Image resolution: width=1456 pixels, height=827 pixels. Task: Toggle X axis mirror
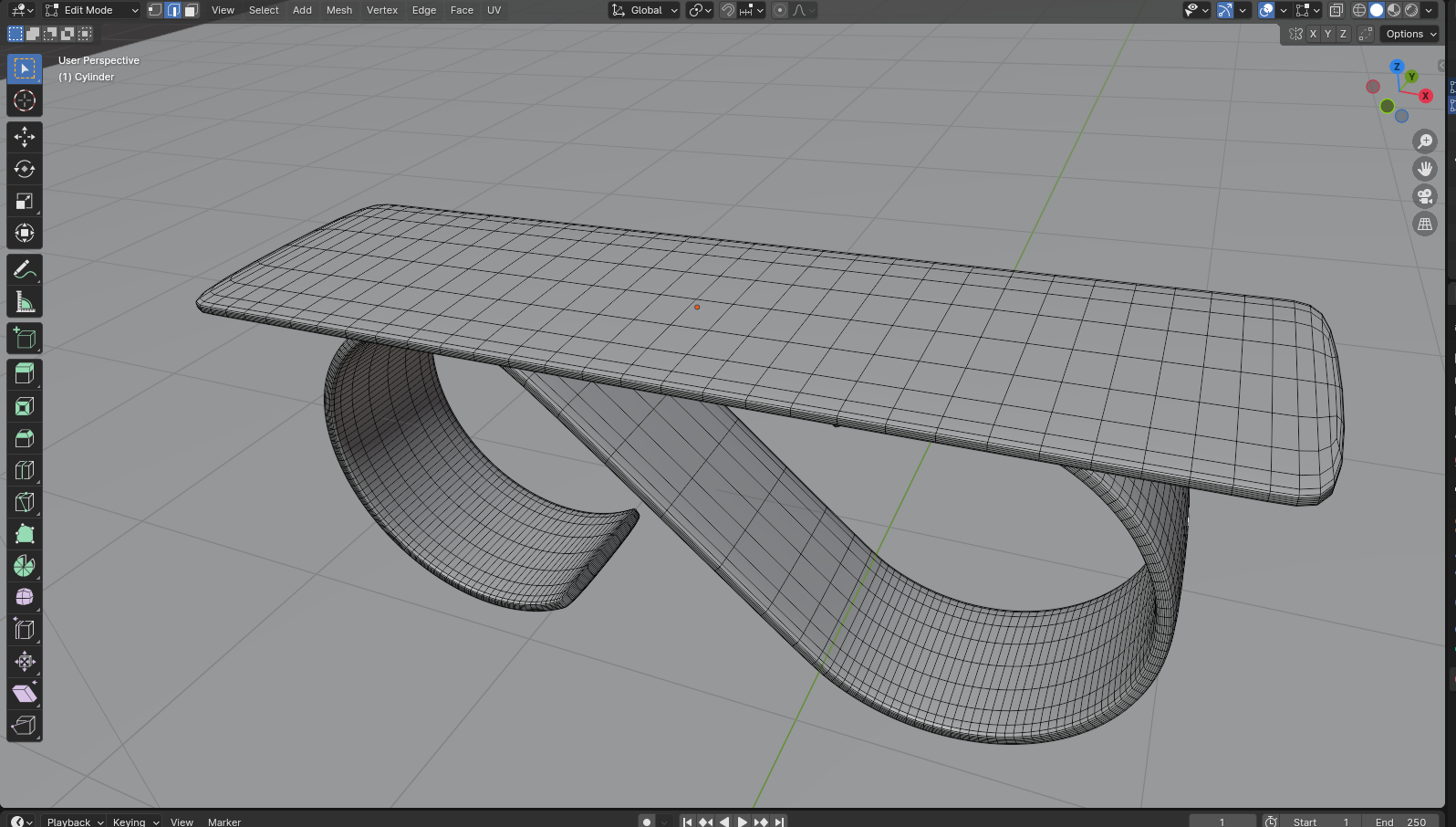pyautogui.click(x=1313, y=34)
